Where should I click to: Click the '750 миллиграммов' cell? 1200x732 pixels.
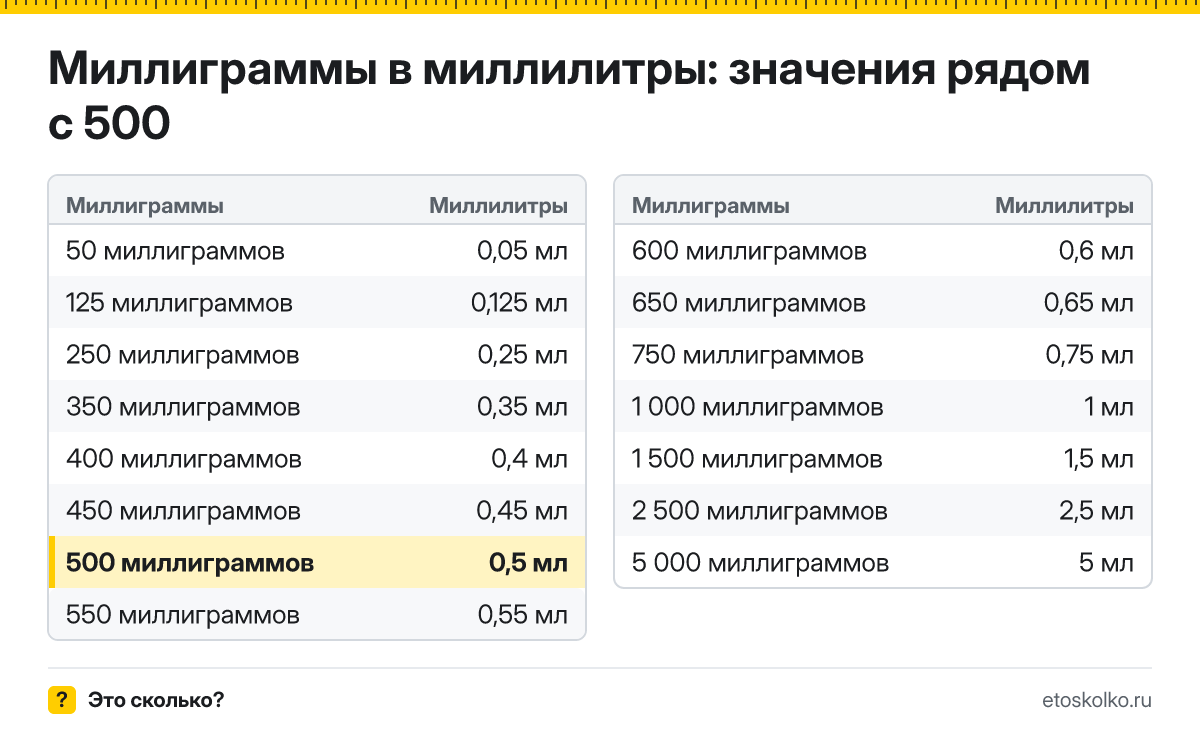tap(748, 355)
